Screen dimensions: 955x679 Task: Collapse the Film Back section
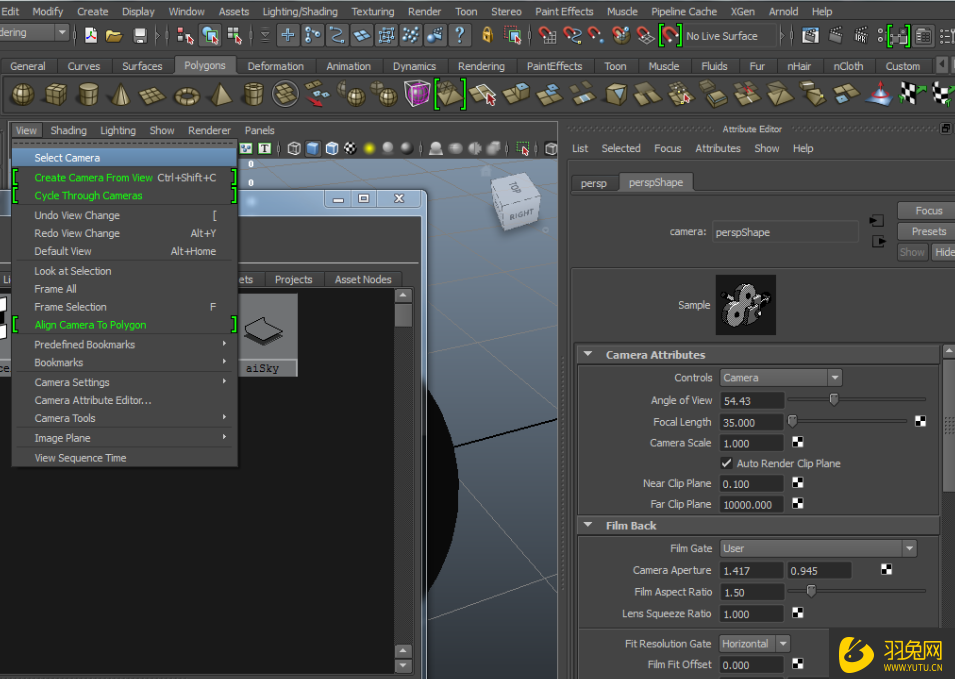tap(588, 524)
